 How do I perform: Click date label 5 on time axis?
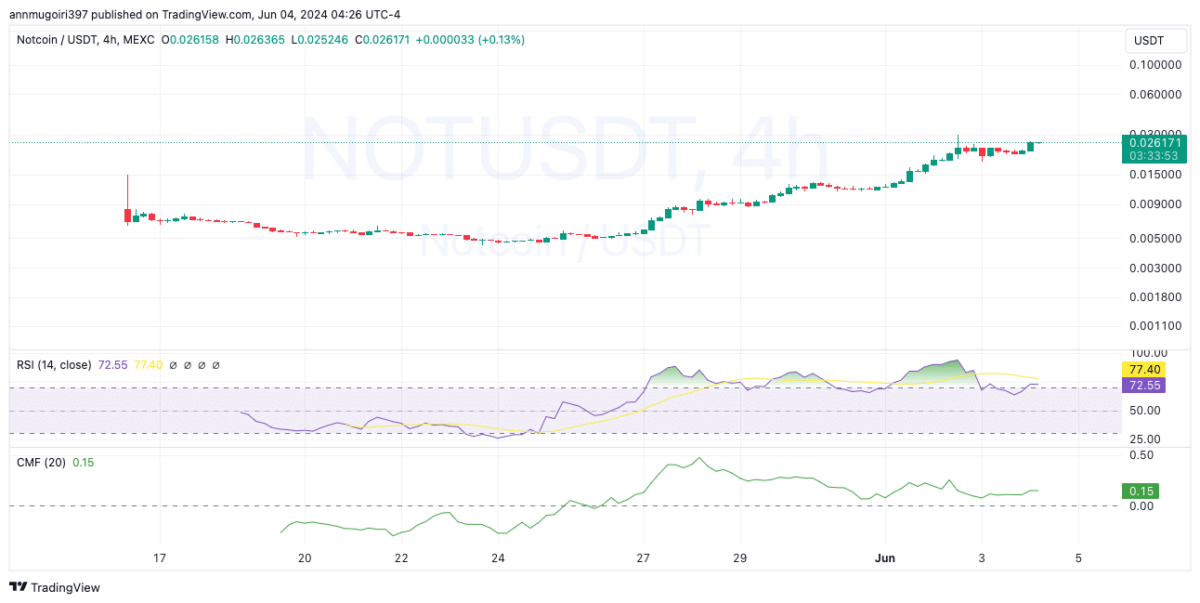pyautogui.click(x=1078, y=557)
